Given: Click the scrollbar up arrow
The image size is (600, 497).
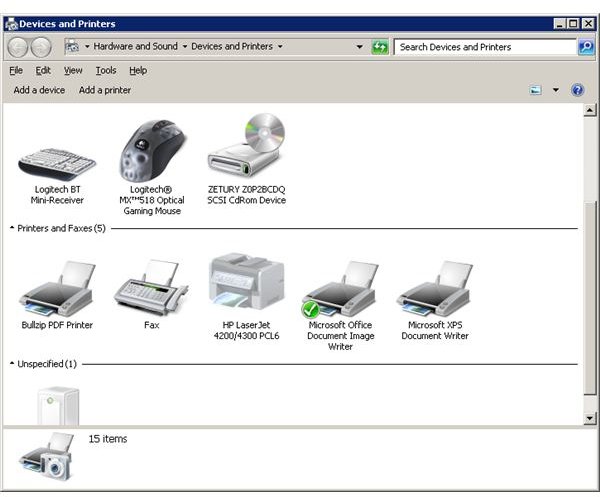Looking at the screenshot, I should 590,110.
